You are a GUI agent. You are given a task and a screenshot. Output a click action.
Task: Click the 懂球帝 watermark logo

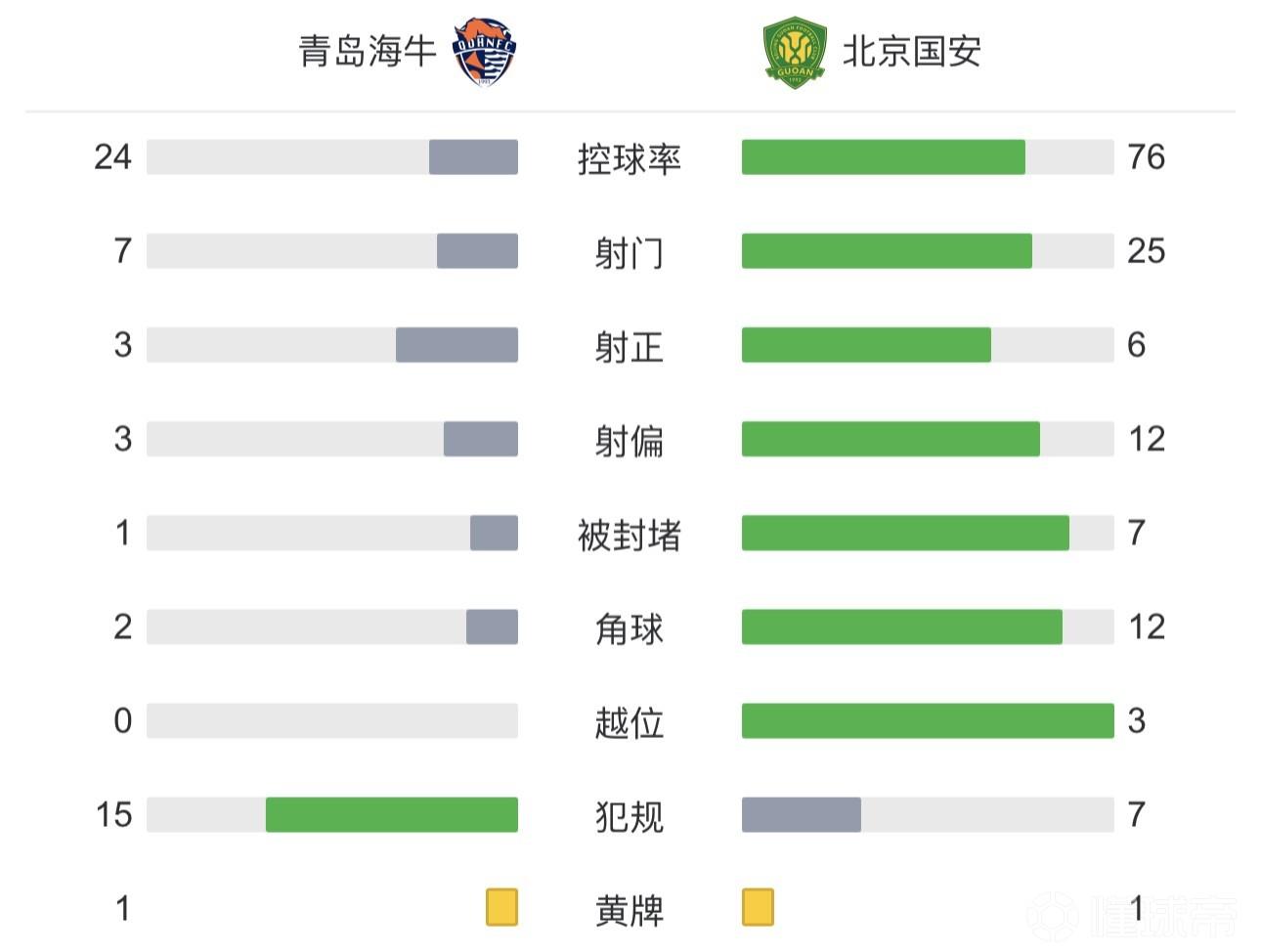tap(1134, 915)
